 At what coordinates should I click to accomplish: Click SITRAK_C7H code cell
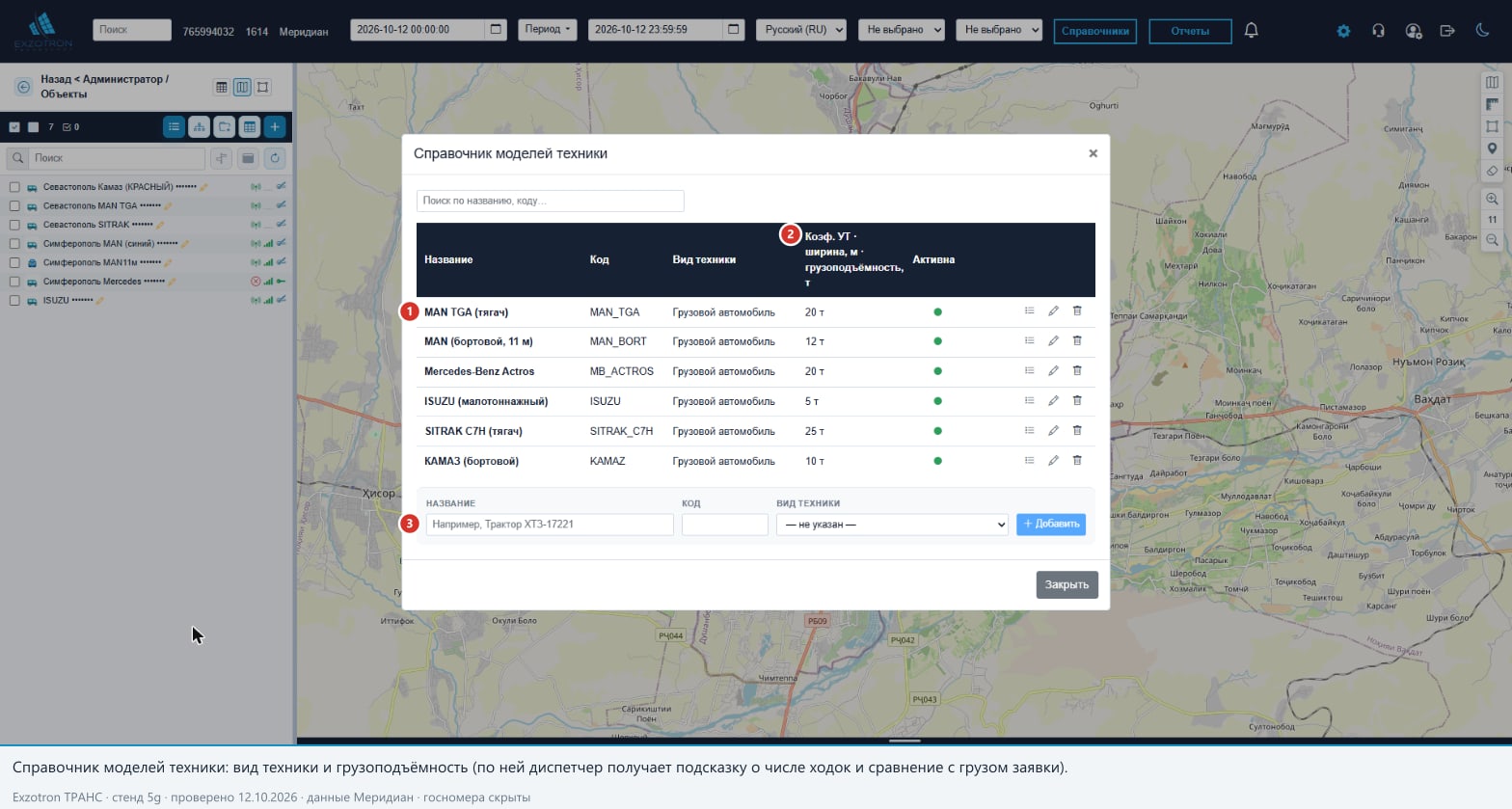tap(622, 431)
